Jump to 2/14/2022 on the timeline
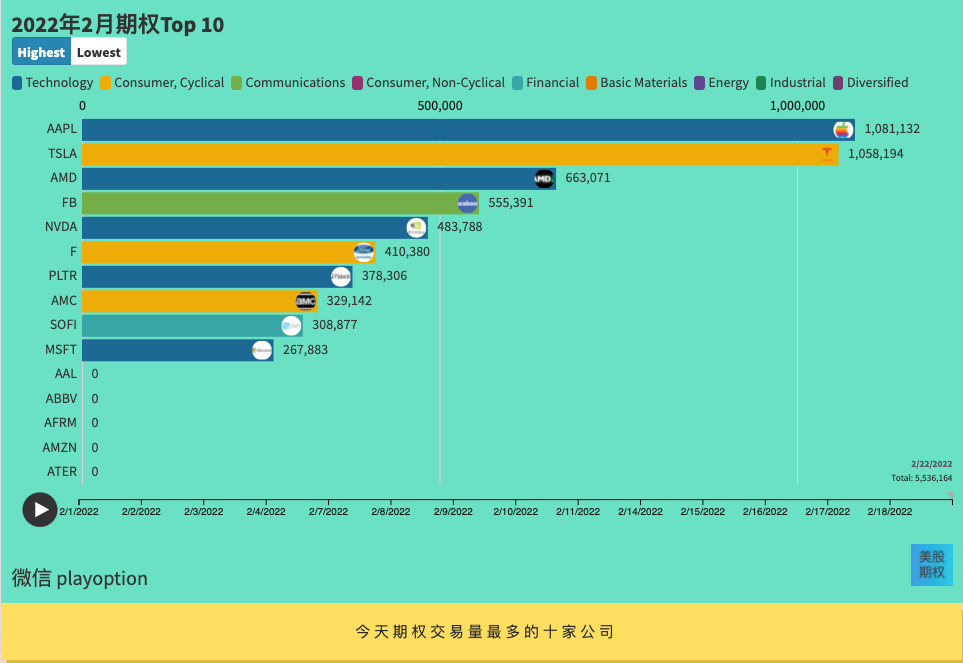 click(x=640, y=511)
